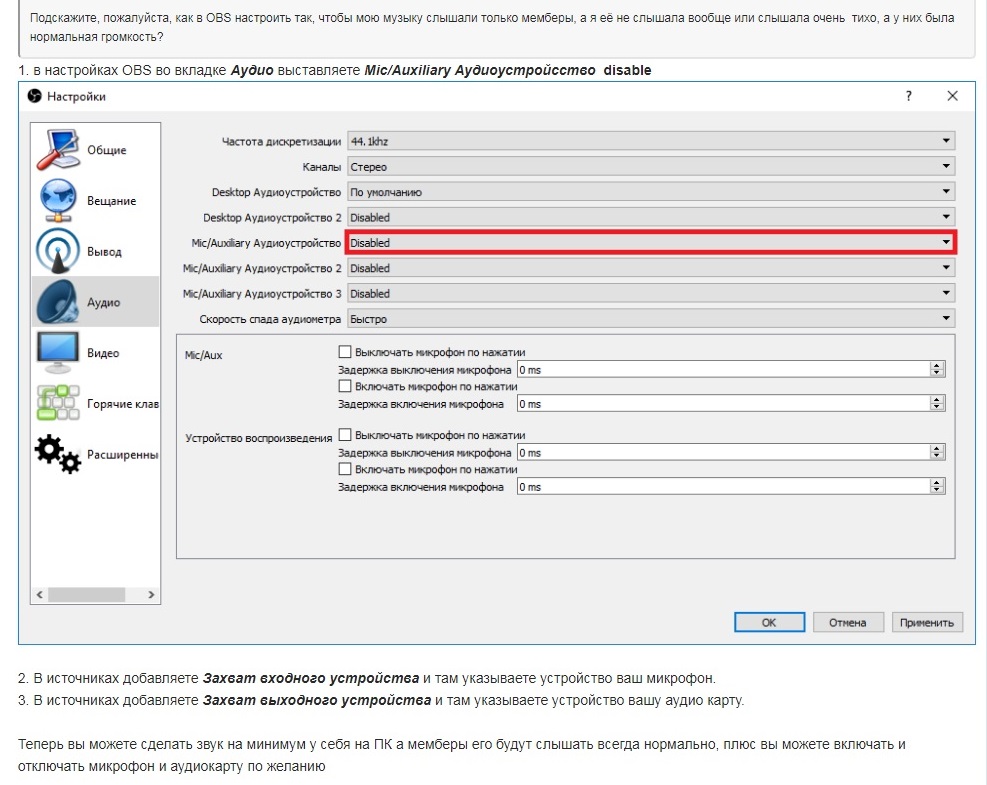Screen dimensions: 987x785
Task: Increment Mic/Aux Задержка выключения микрофона stepper
Action: (937, 366)
